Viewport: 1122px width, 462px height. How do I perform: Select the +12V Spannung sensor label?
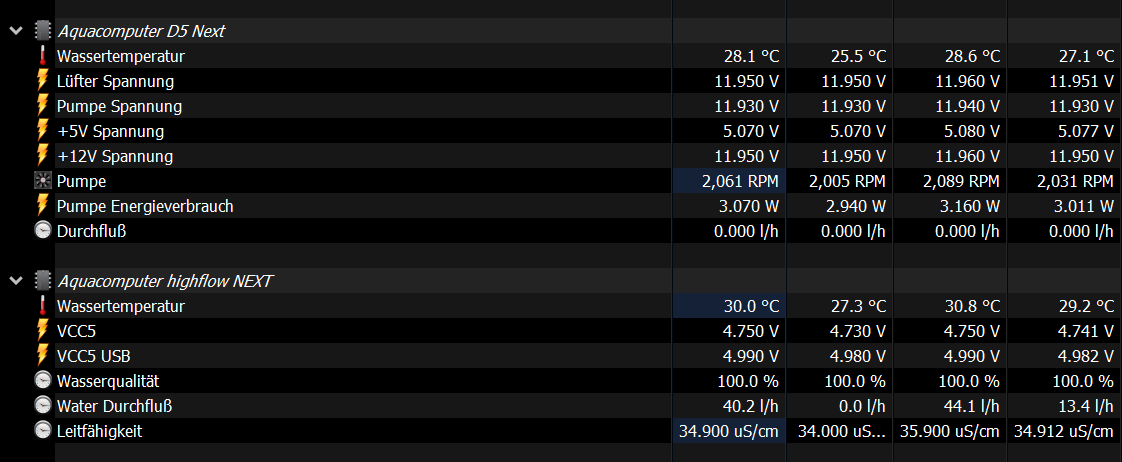(114, 157)
